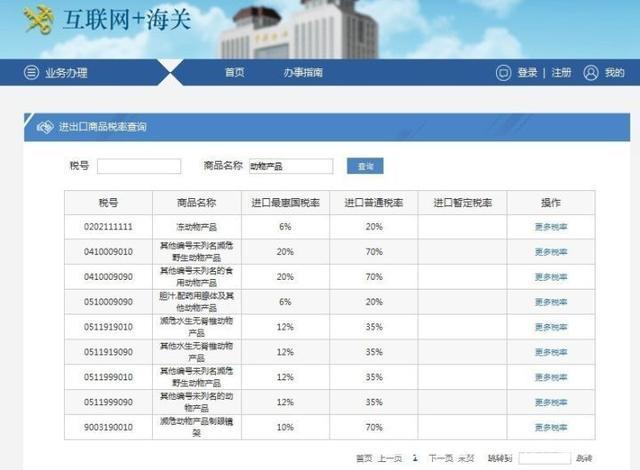640x470 pixels.
Task: Click pagination 末页 link
Action: (466, 459)
